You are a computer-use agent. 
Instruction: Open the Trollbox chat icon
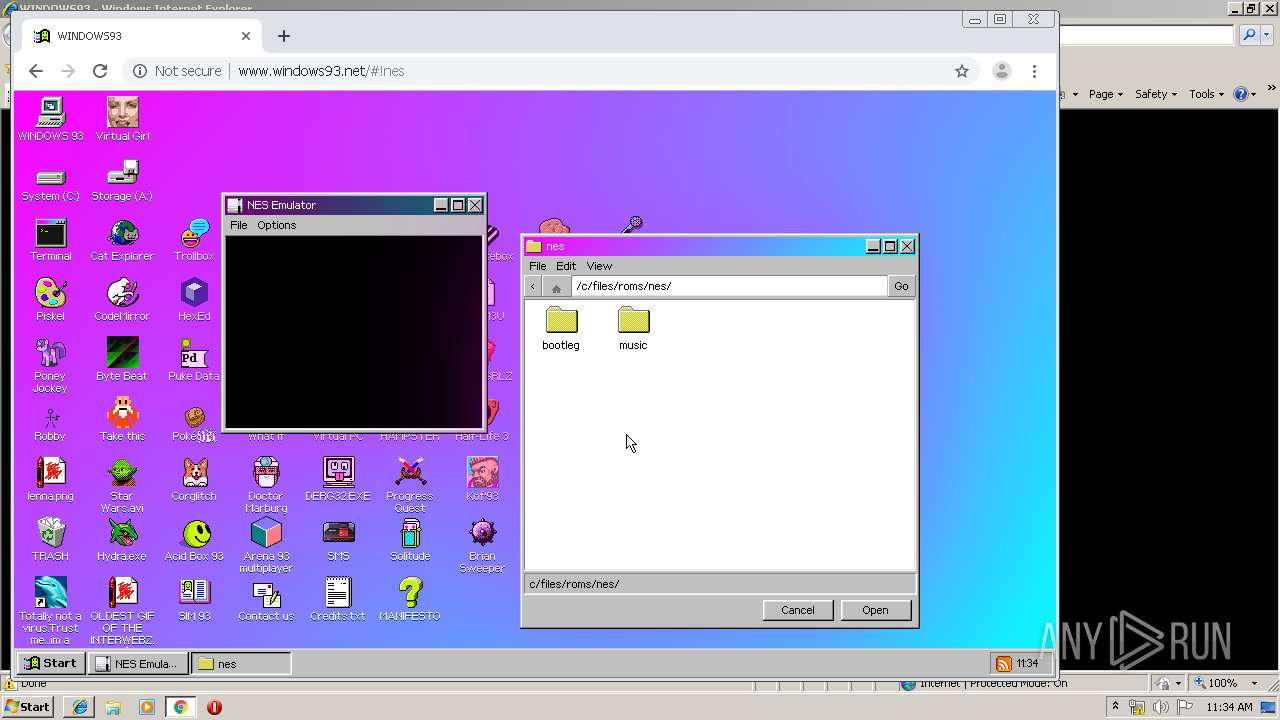click(x=194, y=239)
